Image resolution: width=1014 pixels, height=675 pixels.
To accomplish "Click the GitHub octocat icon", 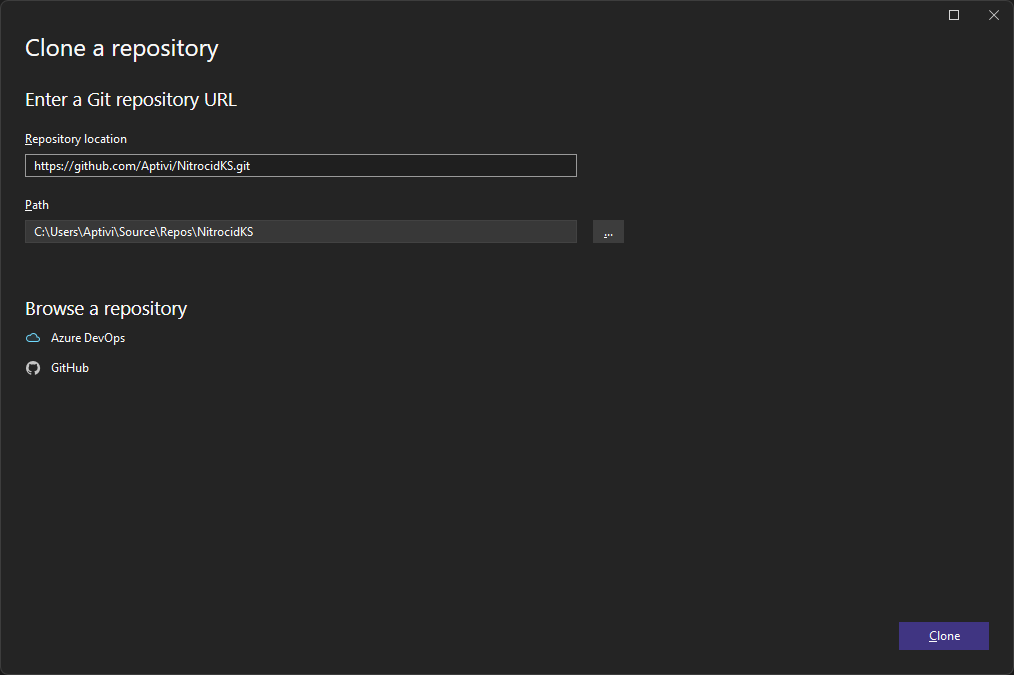I will pos(33,368).
